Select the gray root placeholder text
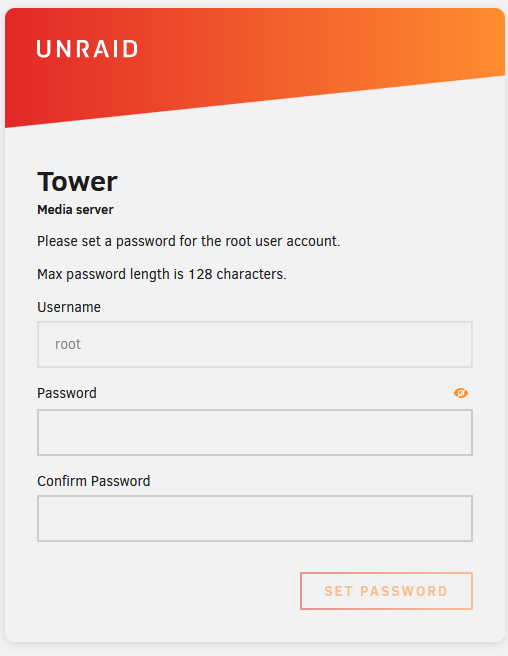Viewport: 508px width, 656px height. [68, 344]
